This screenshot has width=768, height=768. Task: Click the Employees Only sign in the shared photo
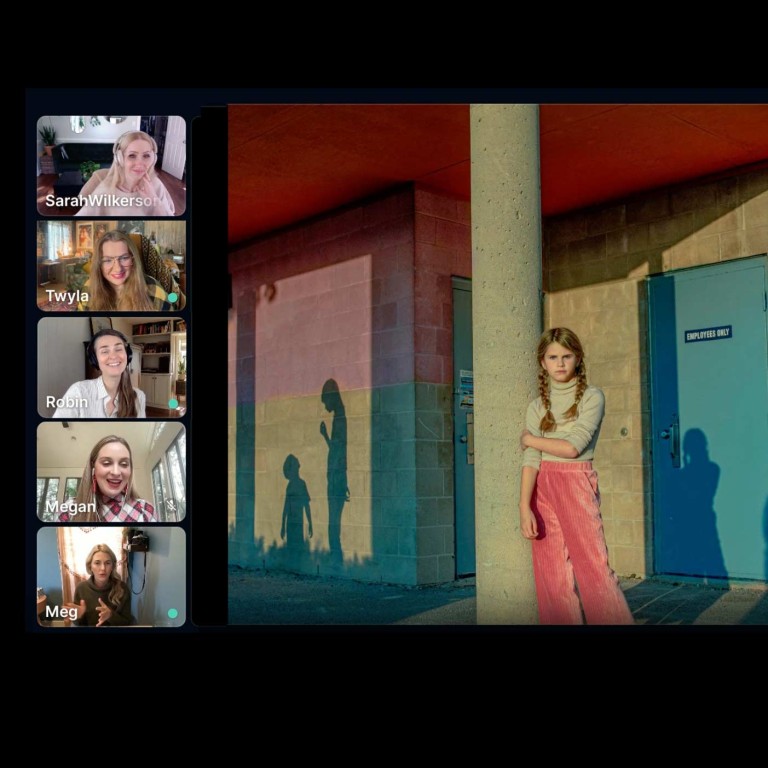point(708,334)
